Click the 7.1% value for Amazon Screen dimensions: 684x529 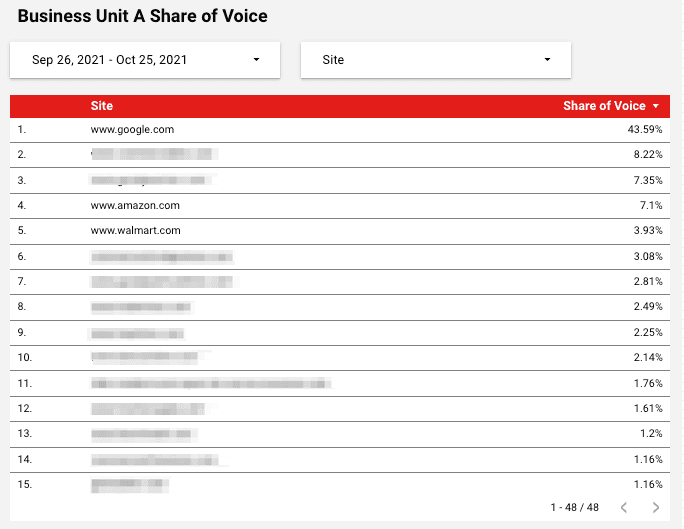tap(651, 206)
